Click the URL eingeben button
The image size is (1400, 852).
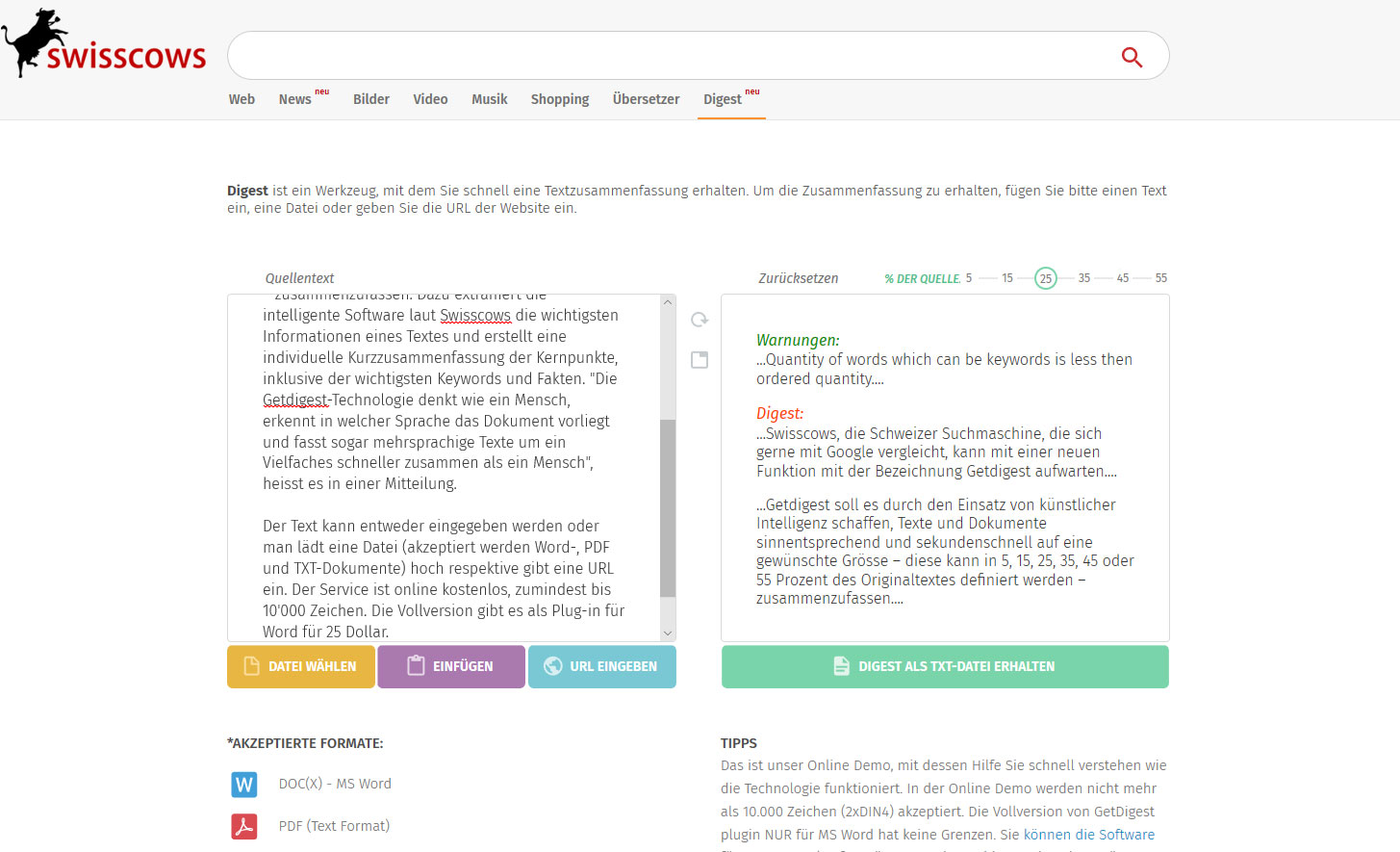602,666
